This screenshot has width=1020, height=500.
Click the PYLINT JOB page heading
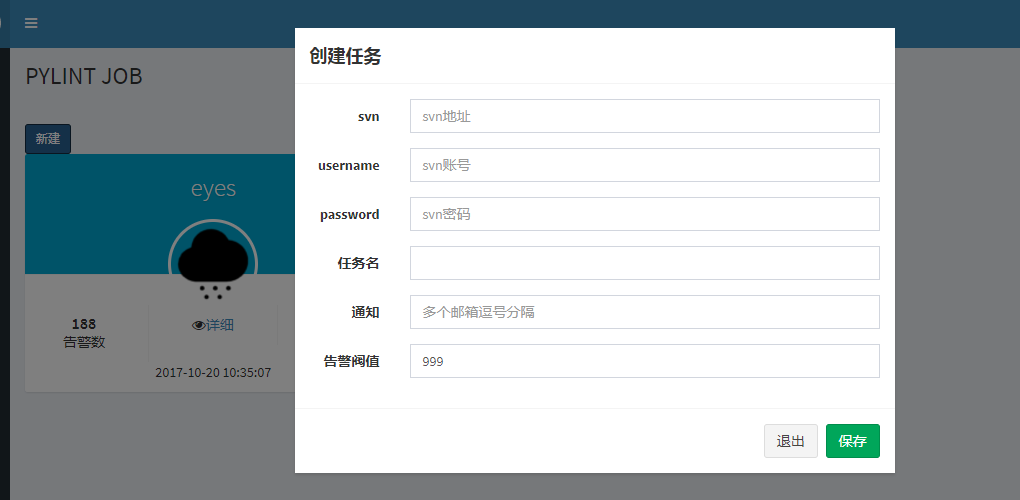tap(84, 77)
